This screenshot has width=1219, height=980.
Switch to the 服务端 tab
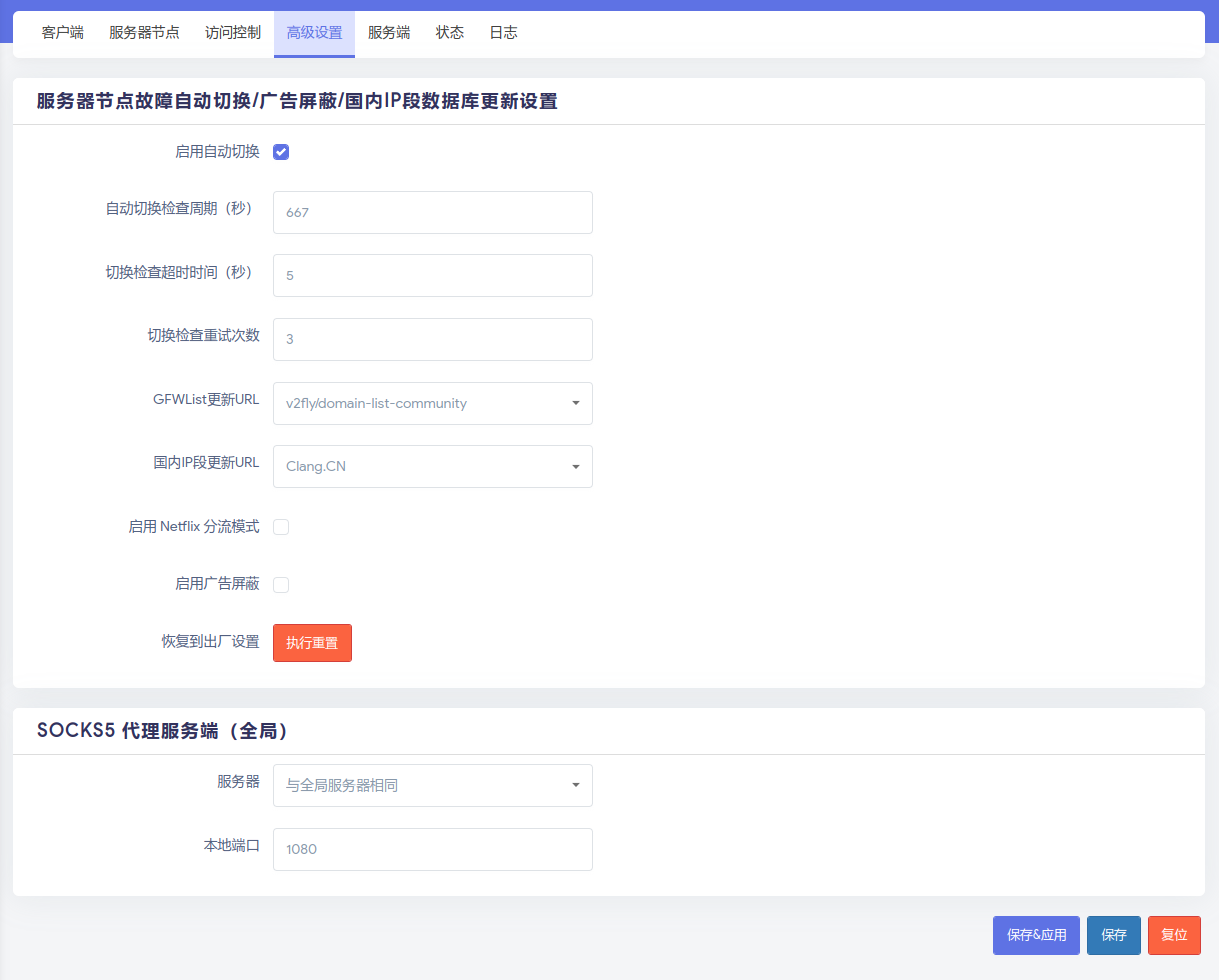[389, 33]
